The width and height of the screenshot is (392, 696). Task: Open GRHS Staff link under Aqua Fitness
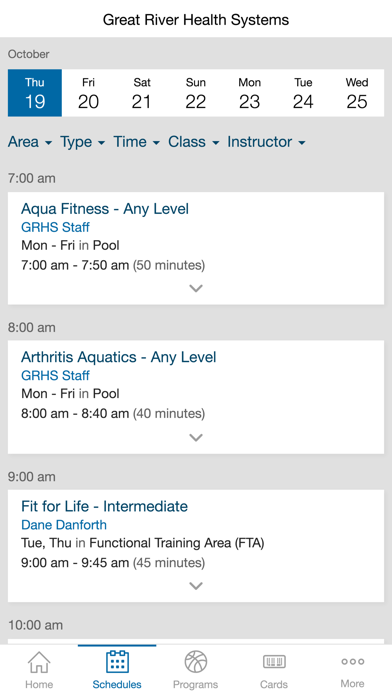tap(55, 227)
